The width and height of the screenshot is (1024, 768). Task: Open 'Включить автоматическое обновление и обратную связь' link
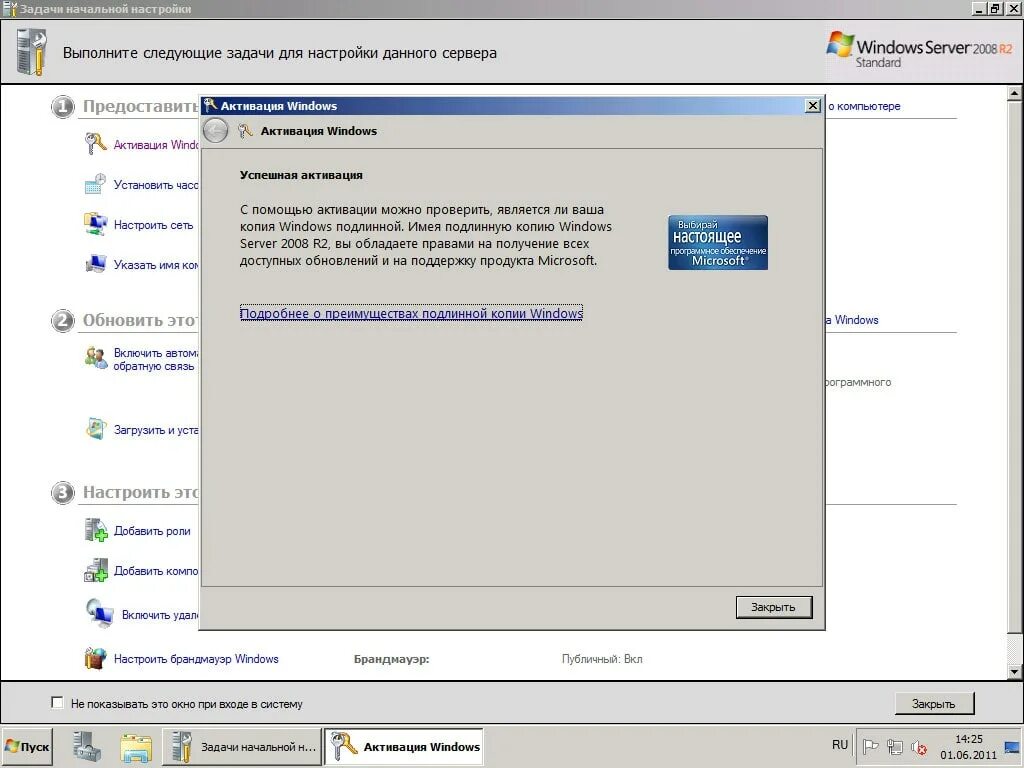pos(155,359)
